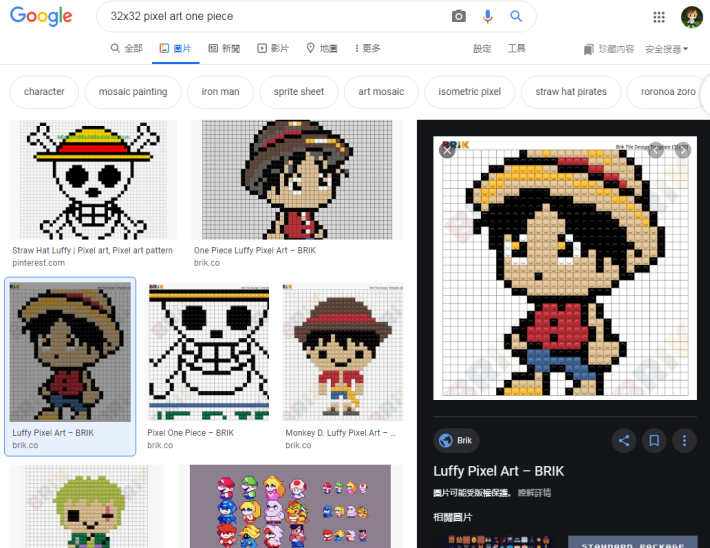Screen dimensions: 710x548
Task: Expand the SafeSearch (安全搜尋) dropdown
Action: click(667, 49)
